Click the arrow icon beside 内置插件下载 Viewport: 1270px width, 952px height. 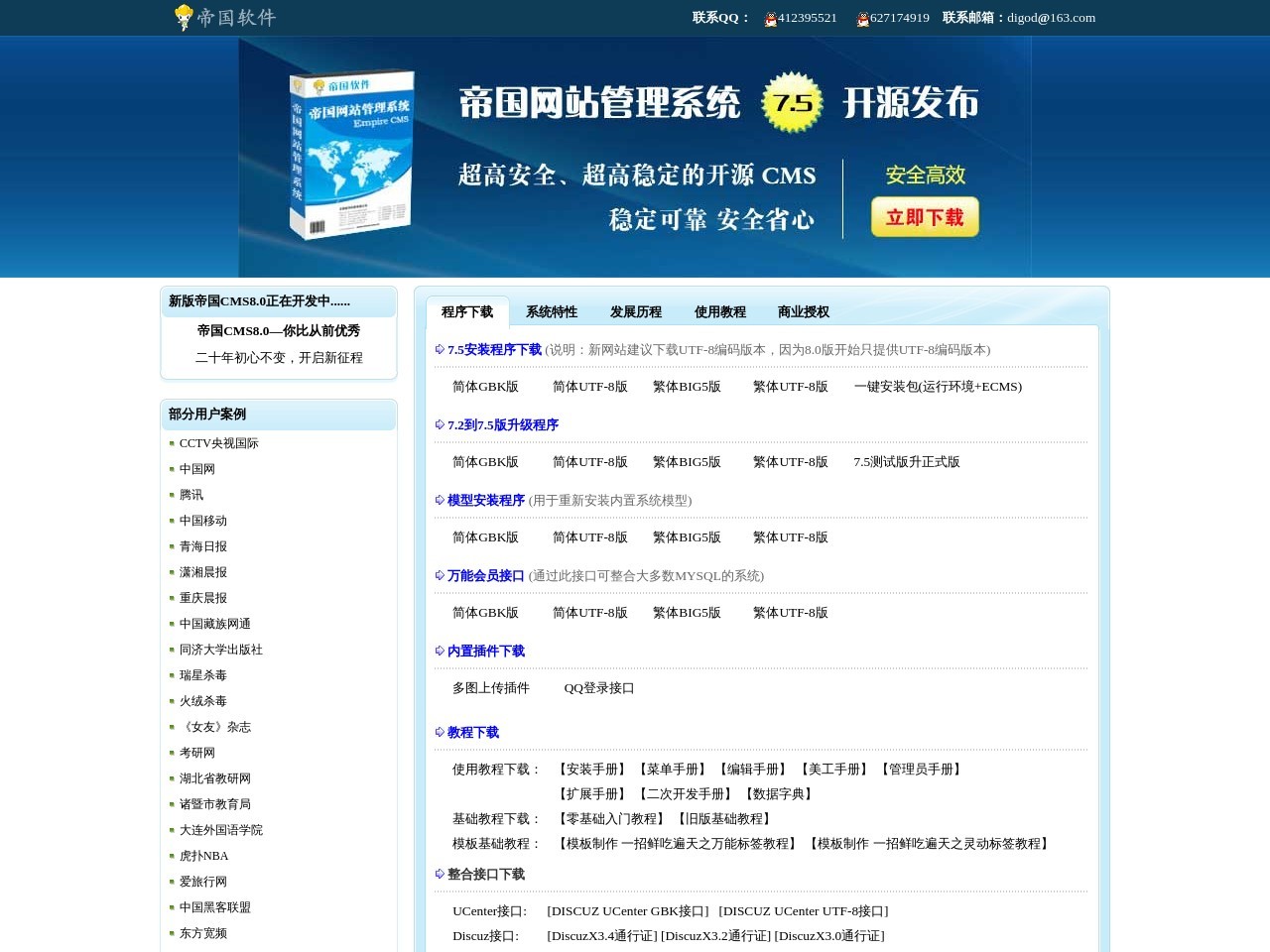coord(438,651)
